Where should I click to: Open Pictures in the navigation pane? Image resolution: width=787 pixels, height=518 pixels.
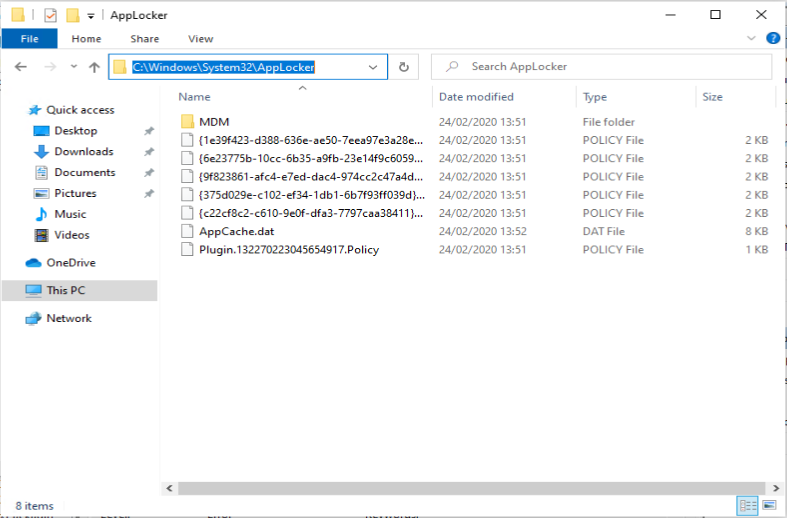(75, 193)
